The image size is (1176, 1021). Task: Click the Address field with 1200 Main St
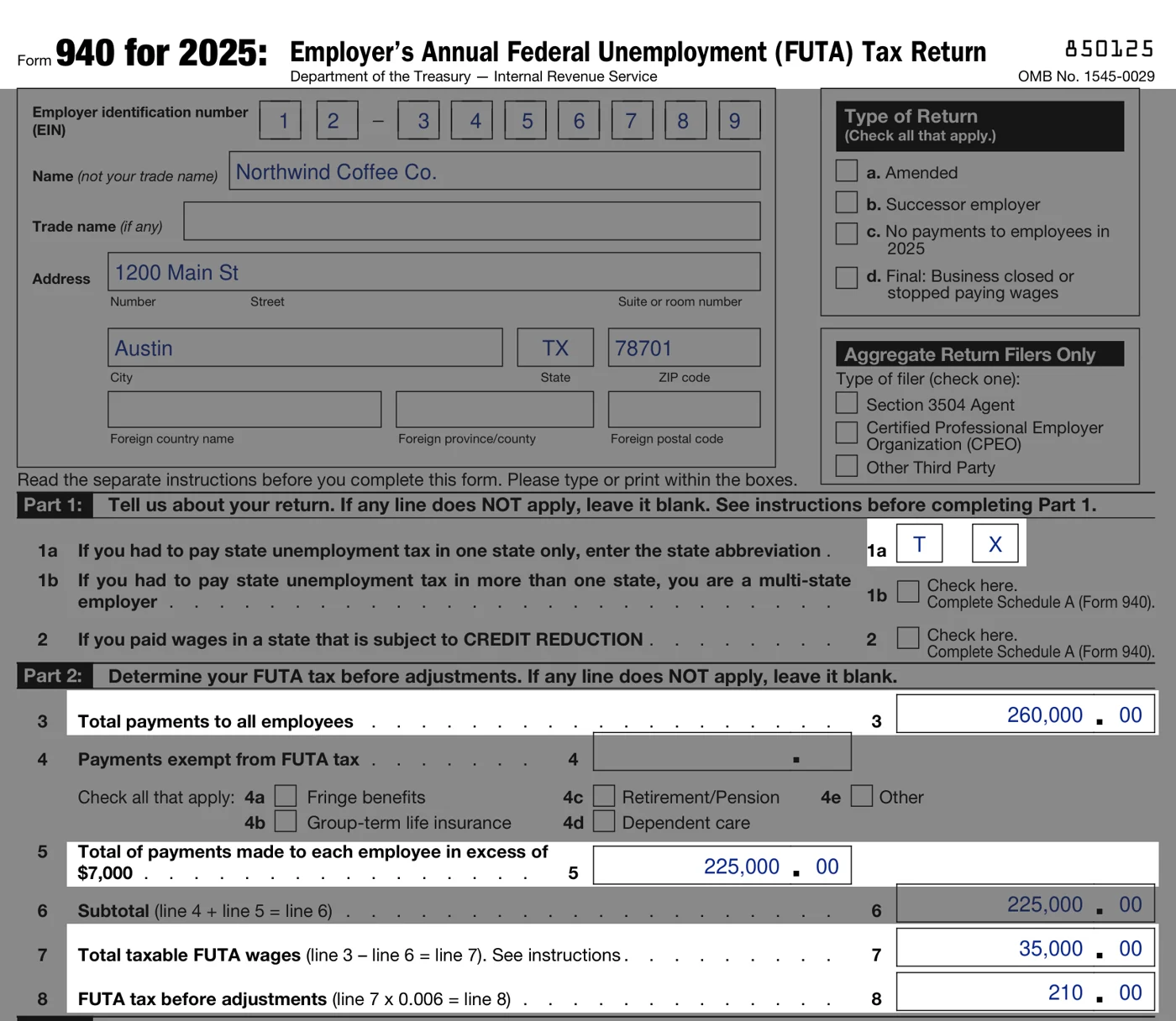coord(434,271)
